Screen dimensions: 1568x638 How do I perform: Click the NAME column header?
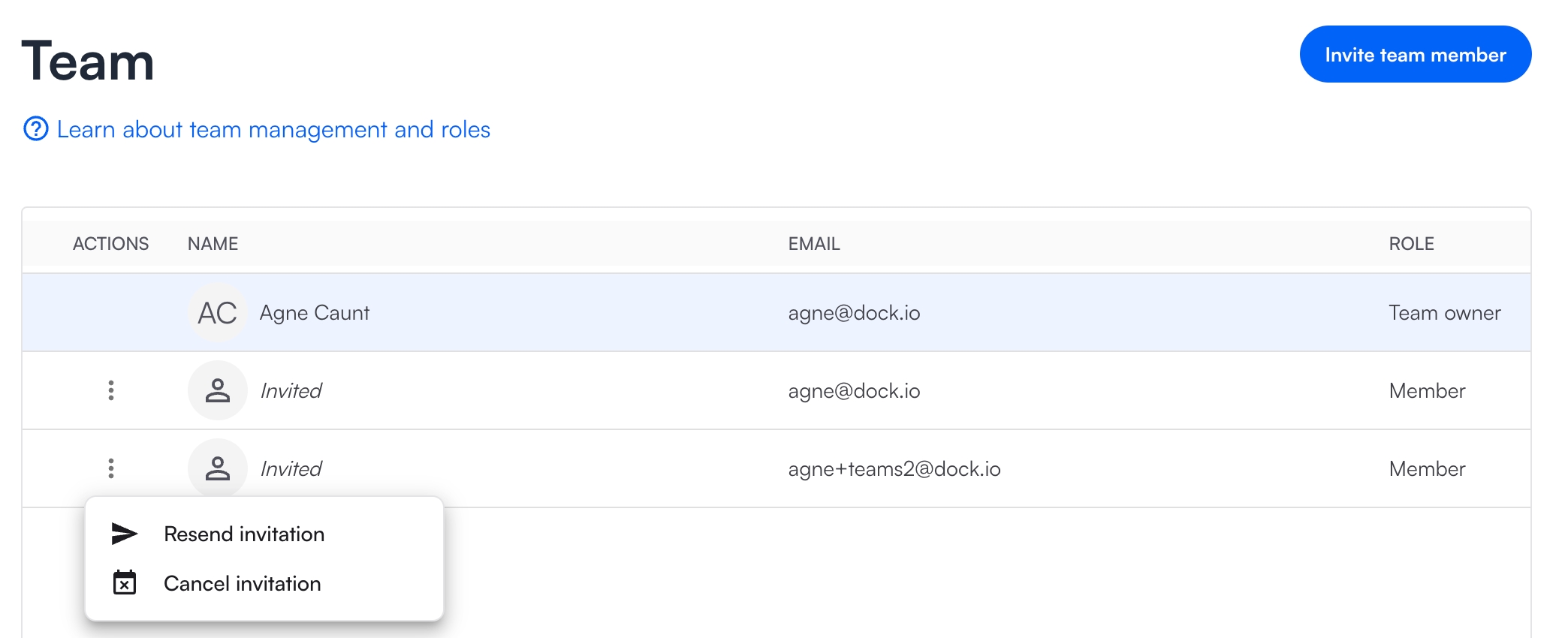213,244
